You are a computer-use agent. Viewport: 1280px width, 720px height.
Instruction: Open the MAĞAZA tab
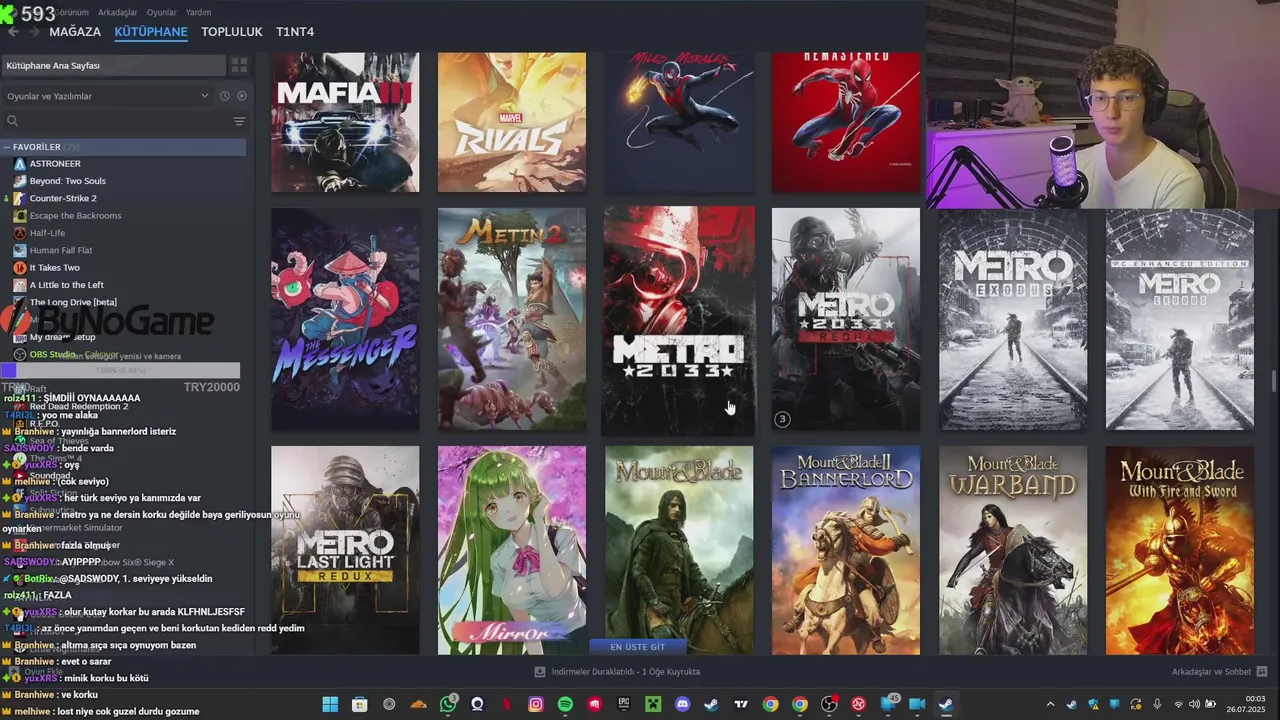[75, 32]
